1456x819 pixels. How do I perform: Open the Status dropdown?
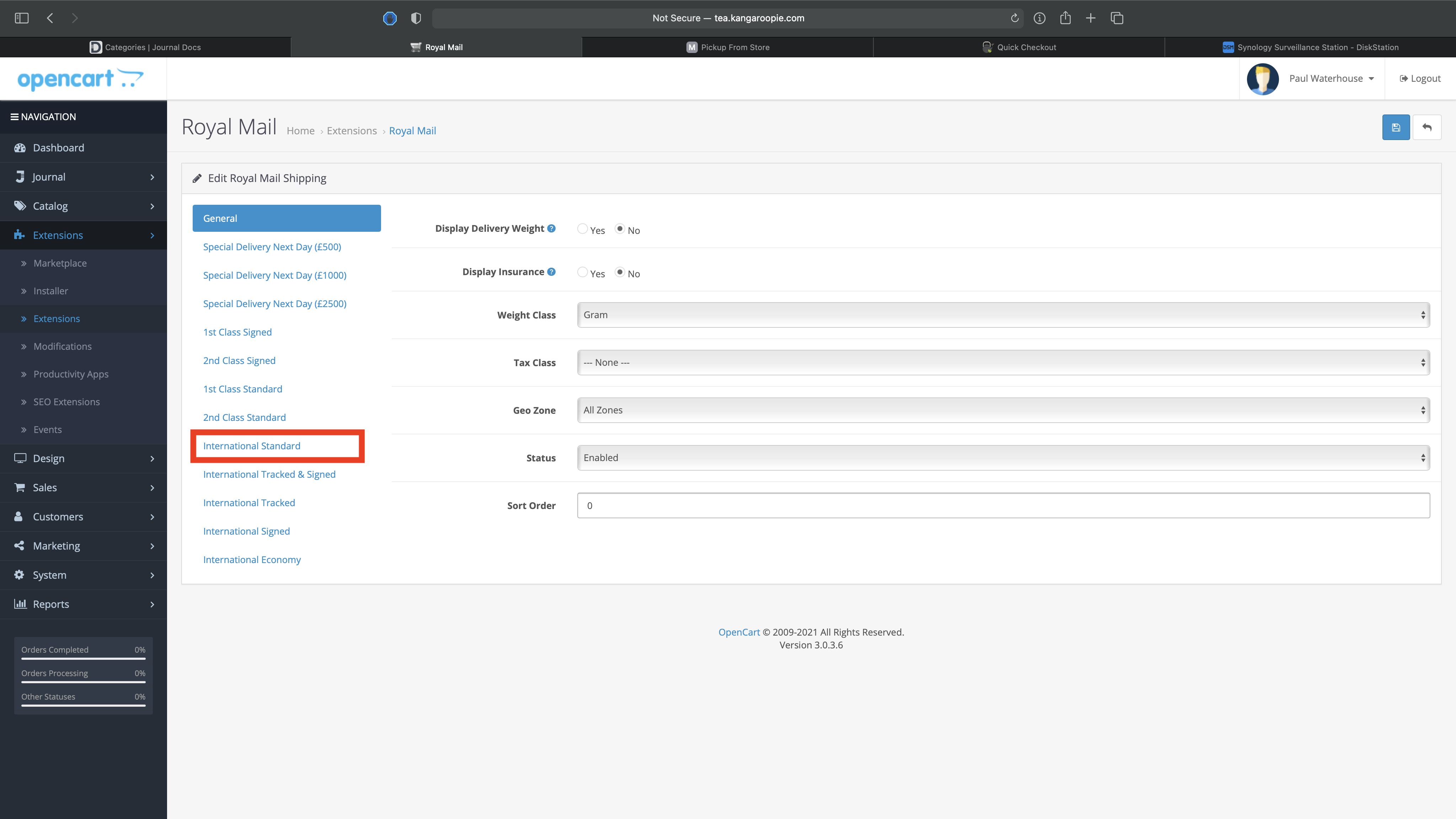[x=1003, y=458]
